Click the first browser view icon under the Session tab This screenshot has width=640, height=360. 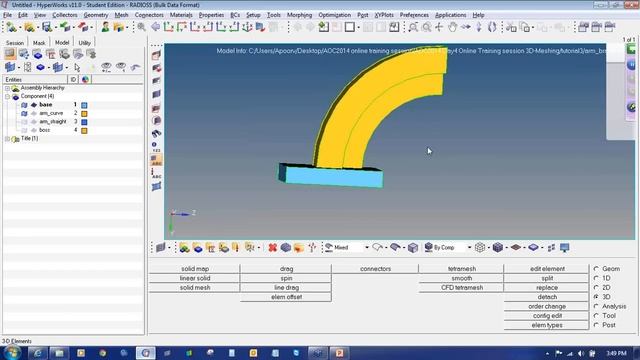(10, 53)
